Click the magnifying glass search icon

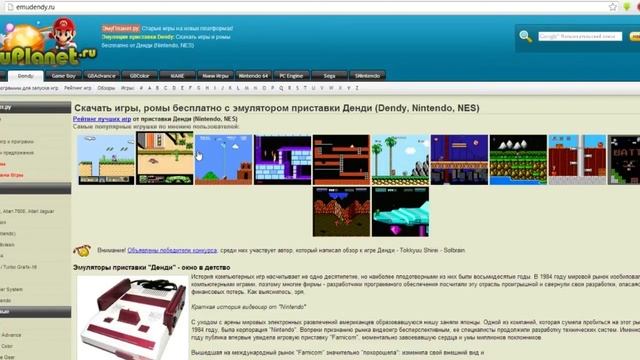(526, 36)
